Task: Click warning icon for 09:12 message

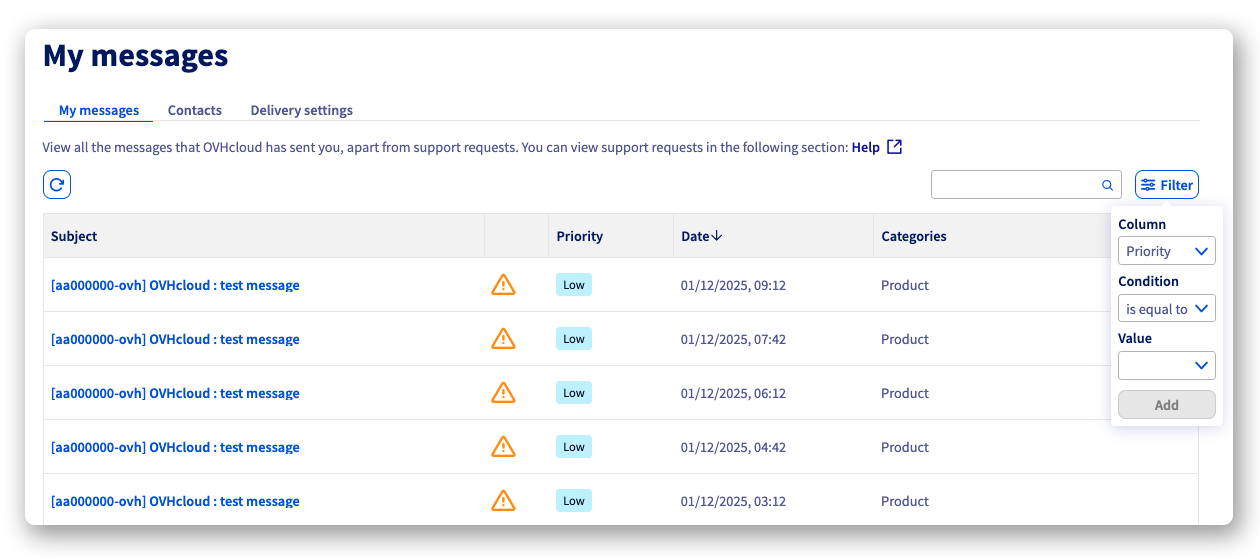Action: tap(503, 285)
